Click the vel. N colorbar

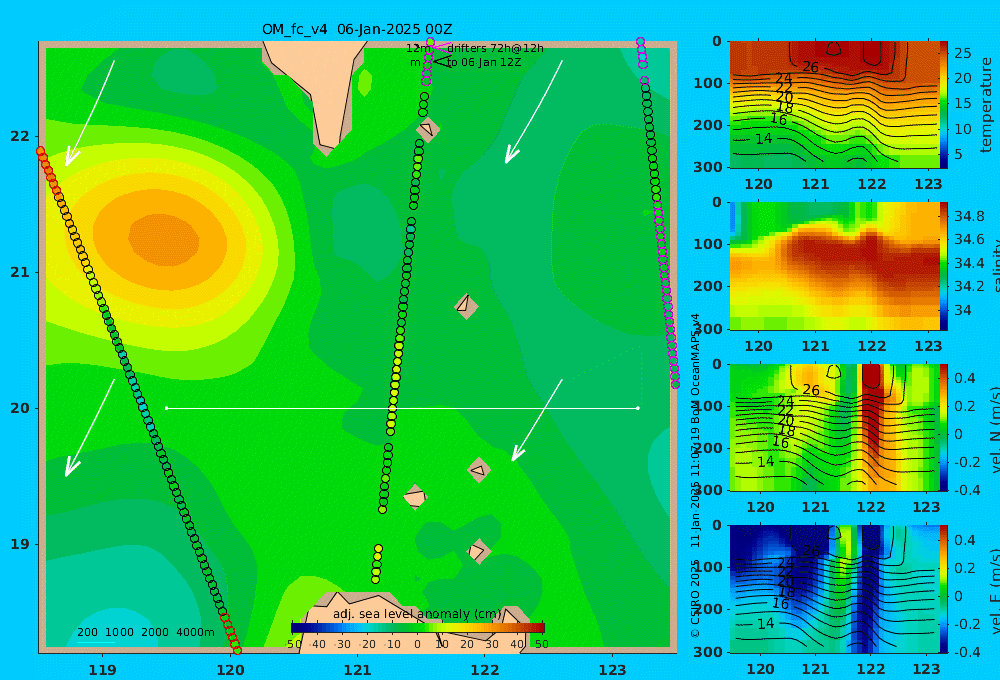click(944, 427)
